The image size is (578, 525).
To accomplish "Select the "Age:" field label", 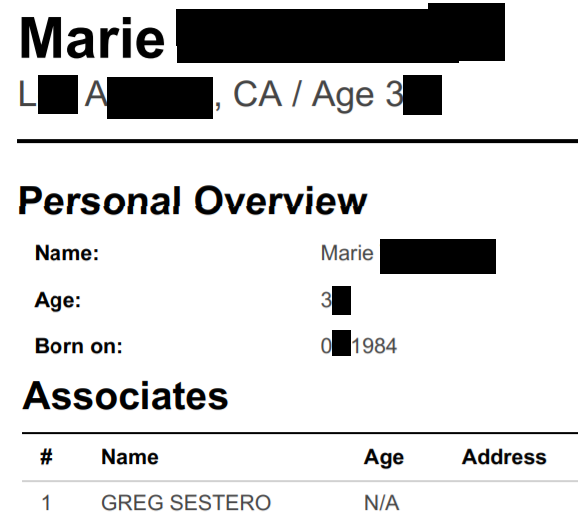I will pyautogui.click(x=58, y=300).
